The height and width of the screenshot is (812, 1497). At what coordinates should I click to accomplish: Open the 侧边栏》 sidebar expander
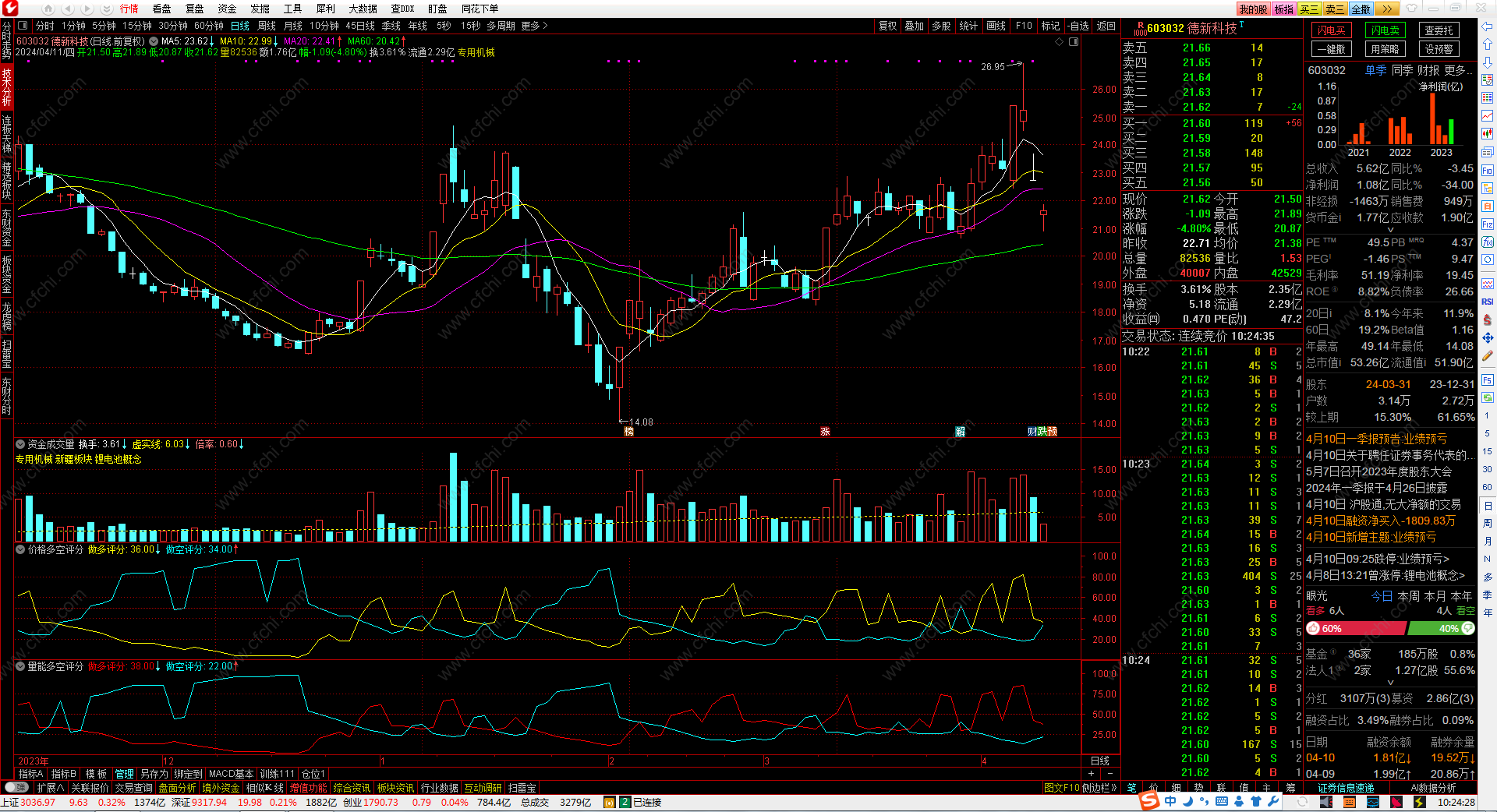tap(1099, 788)
